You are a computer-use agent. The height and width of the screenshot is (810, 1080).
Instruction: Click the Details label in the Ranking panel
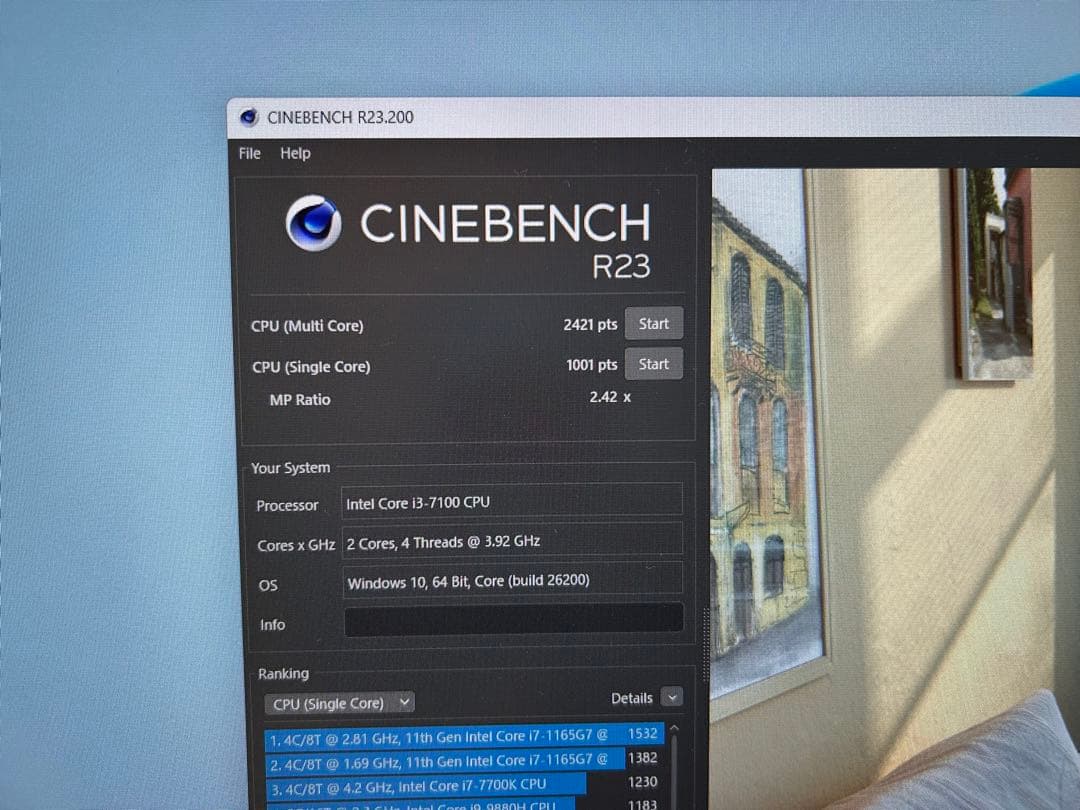[631, 698]
